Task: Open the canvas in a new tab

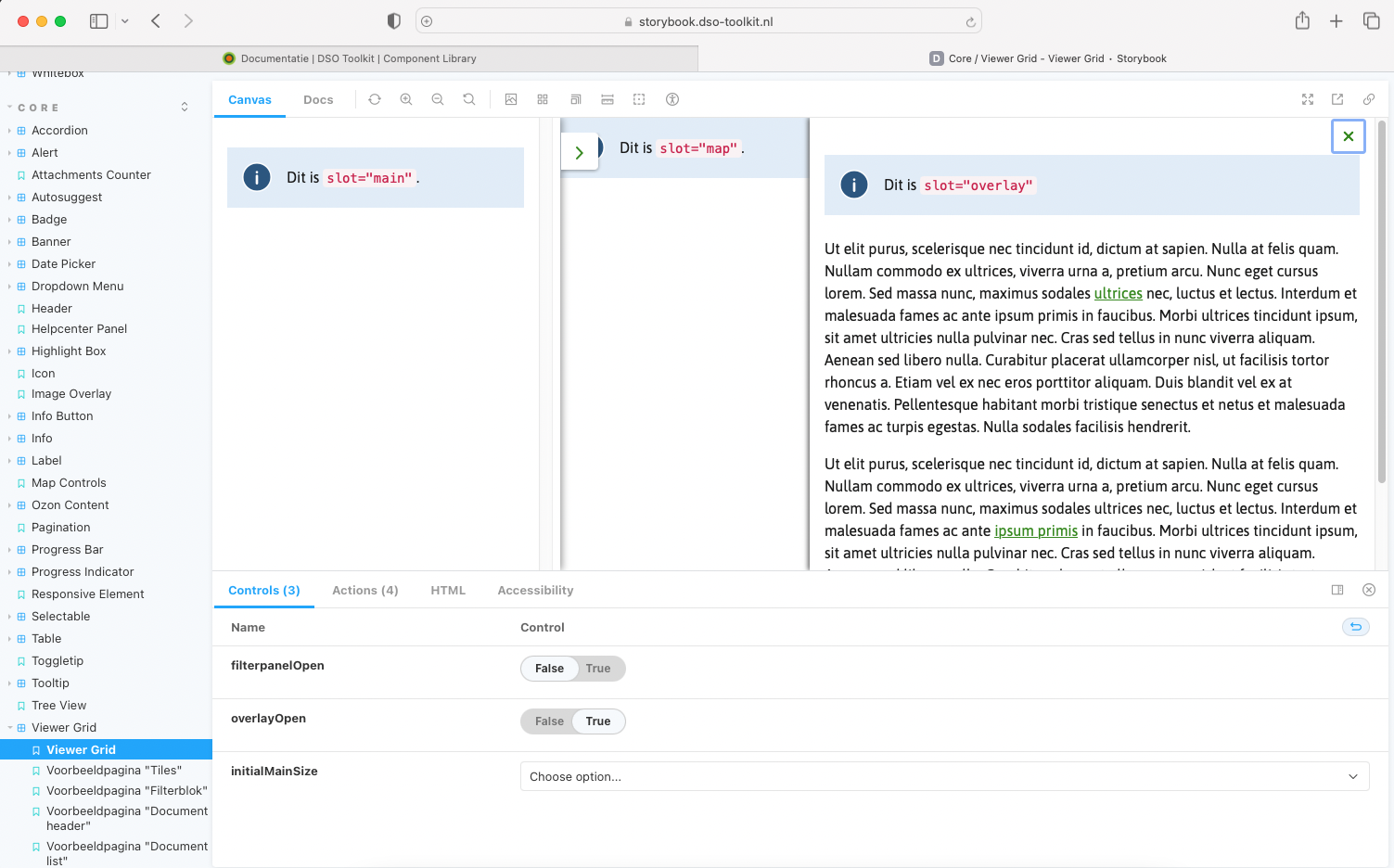Action: [1336, 99]
